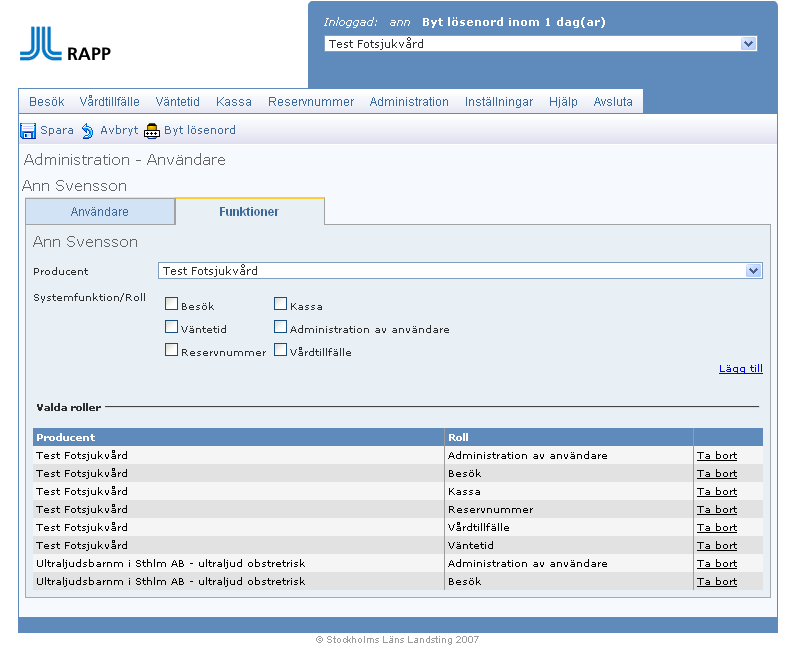Click the Avbryt undo arrow icon
801x652 pixels.
click(88, 131)
